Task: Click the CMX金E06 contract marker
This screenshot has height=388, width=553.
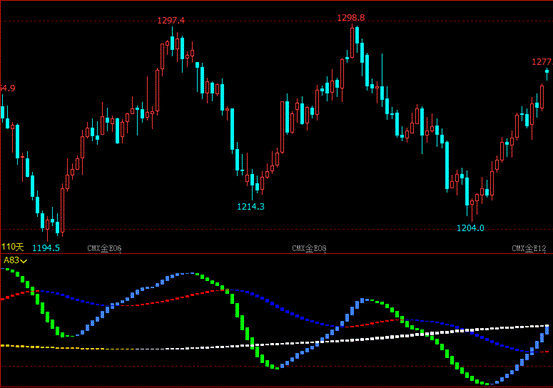Action: (104, 248)
